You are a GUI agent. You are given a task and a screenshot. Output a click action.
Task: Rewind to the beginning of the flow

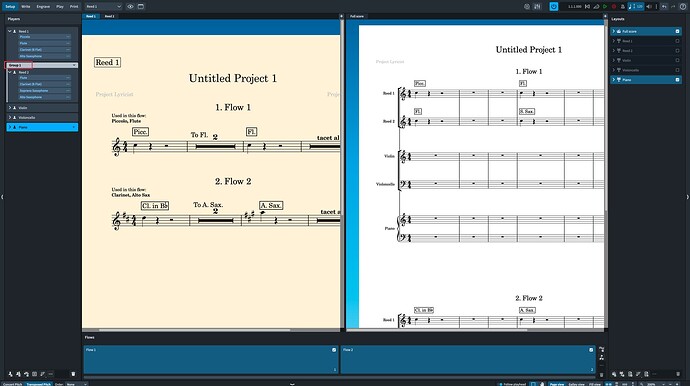coord(587,7)
